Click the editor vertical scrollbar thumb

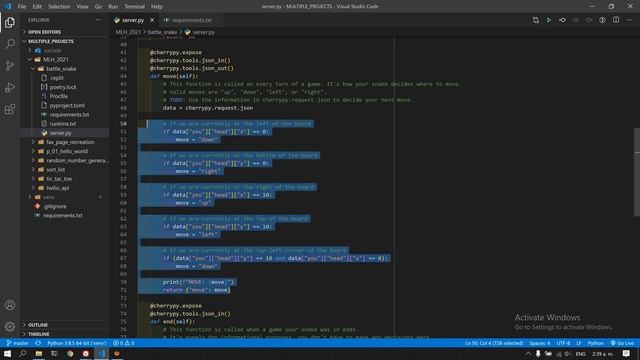click(637, 172)
